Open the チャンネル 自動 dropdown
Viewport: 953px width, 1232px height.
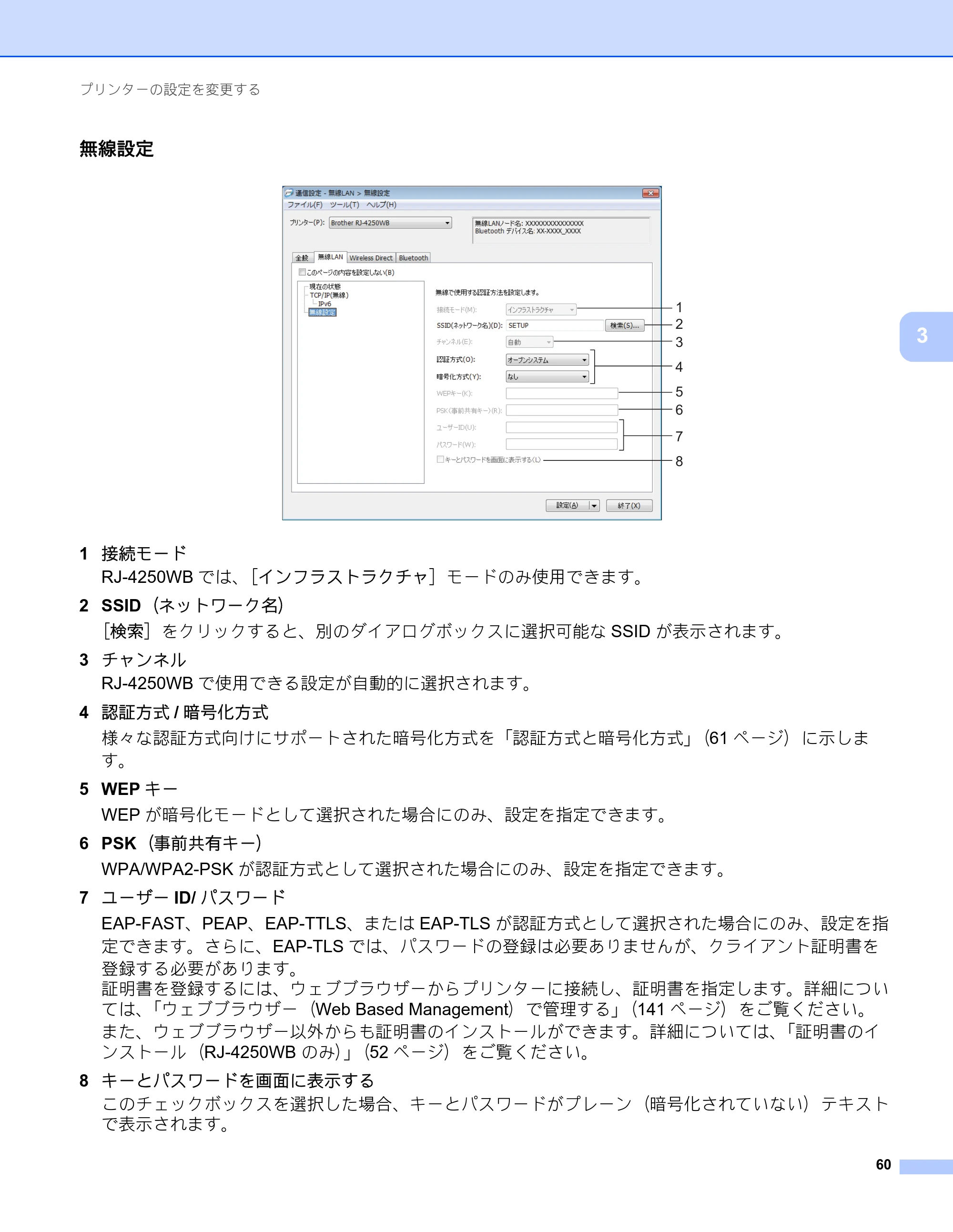point(529,342)
